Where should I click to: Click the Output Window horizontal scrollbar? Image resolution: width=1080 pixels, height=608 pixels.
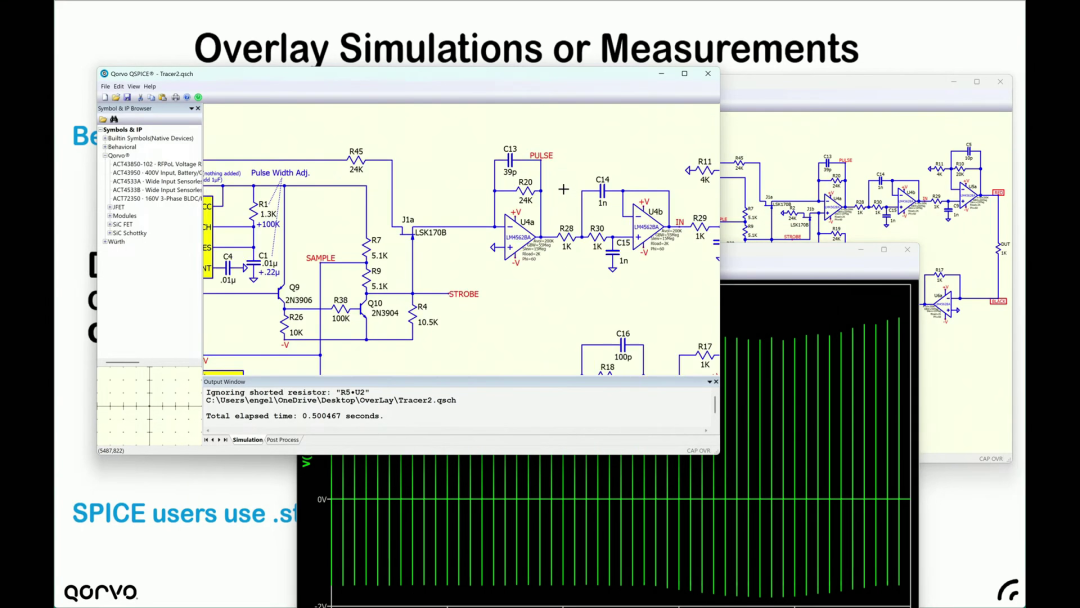[457, 430]
